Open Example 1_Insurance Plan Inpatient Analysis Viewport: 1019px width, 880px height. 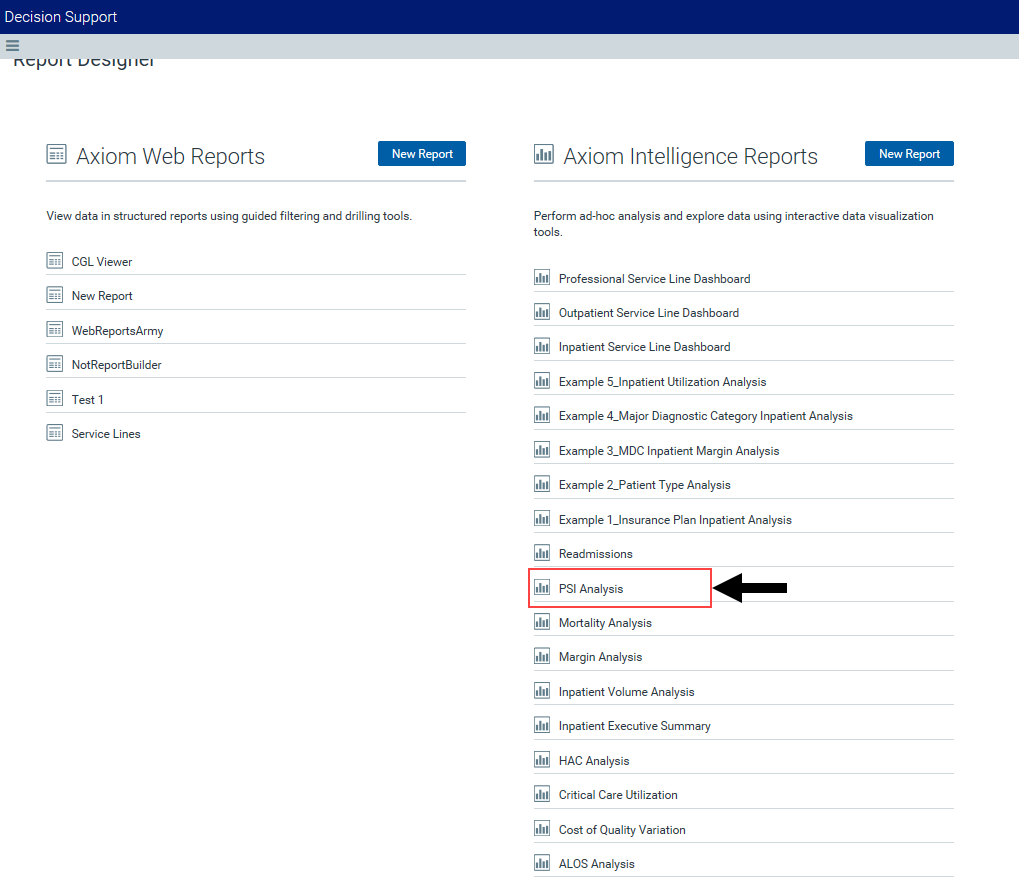coord(675,520)
